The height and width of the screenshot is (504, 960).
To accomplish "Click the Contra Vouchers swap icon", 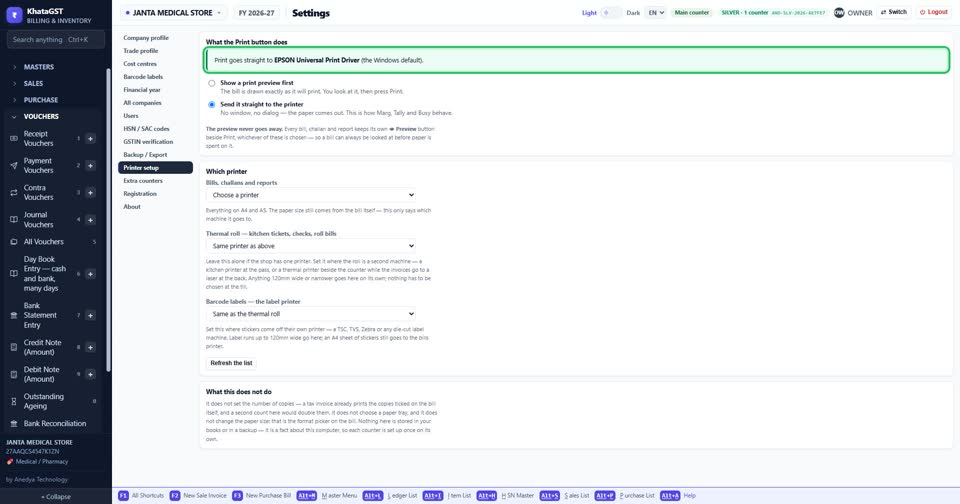I will (13, 193).
